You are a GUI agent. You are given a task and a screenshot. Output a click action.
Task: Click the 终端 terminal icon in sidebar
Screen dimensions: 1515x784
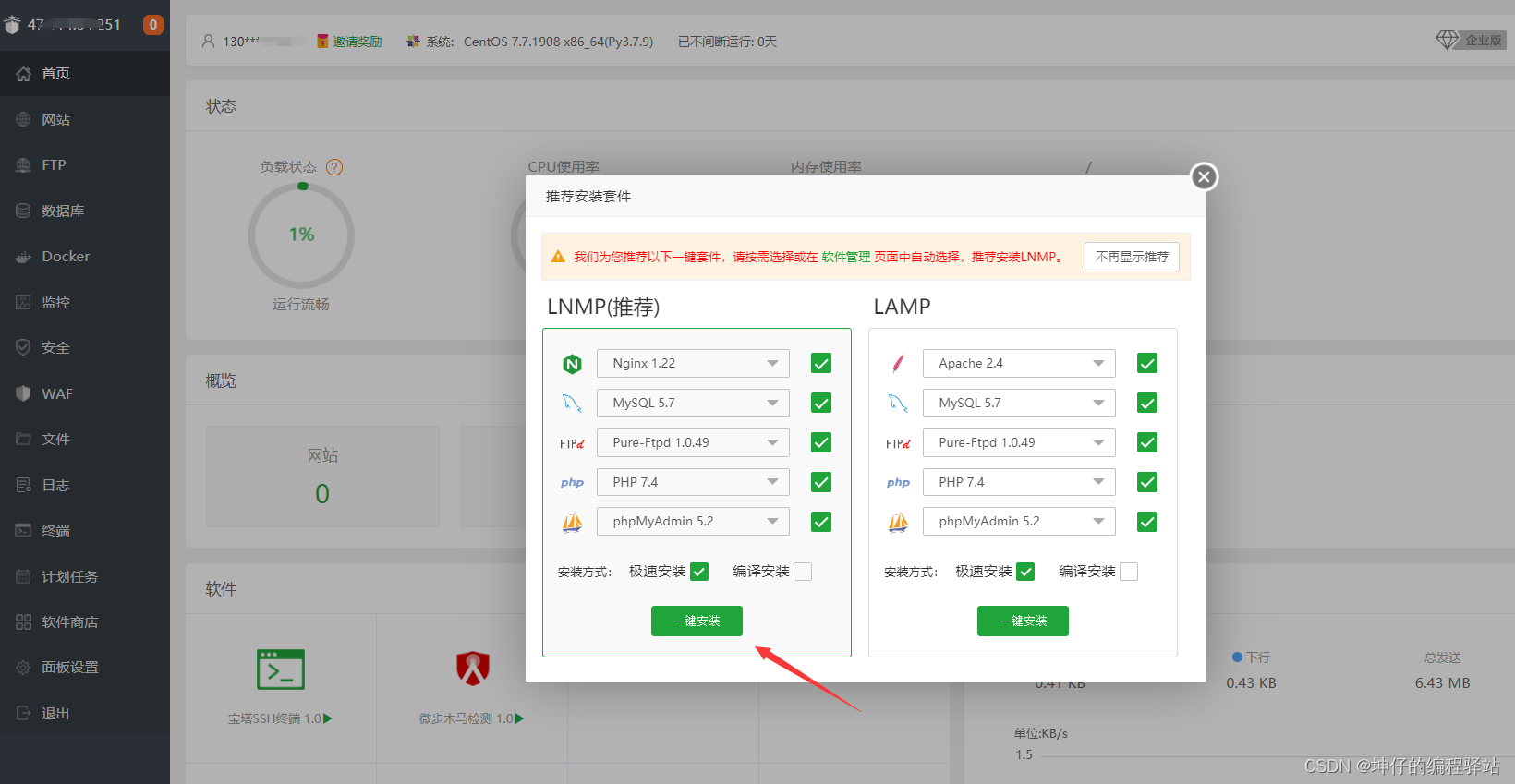[x=23, y=530]
